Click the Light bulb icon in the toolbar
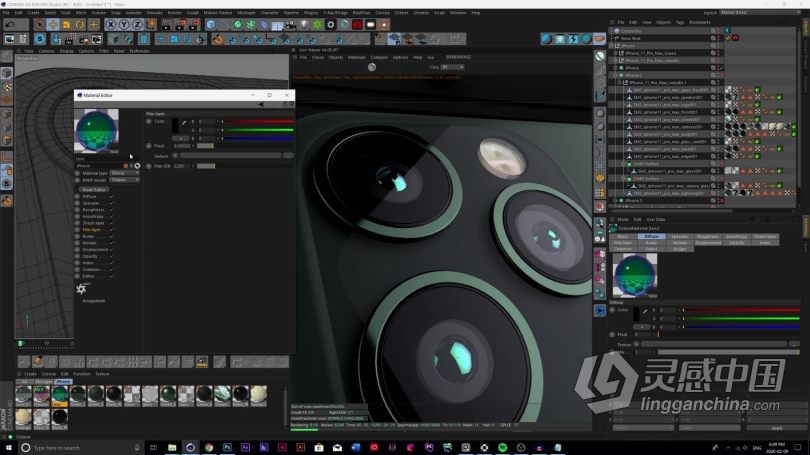 point(304,24)
